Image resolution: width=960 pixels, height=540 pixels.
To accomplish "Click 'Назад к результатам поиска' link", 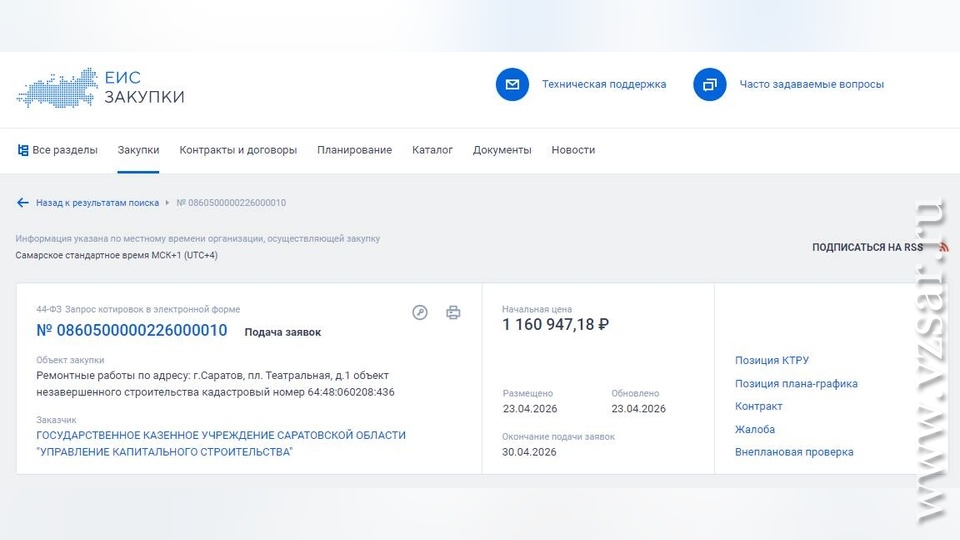I will [97, 203].
